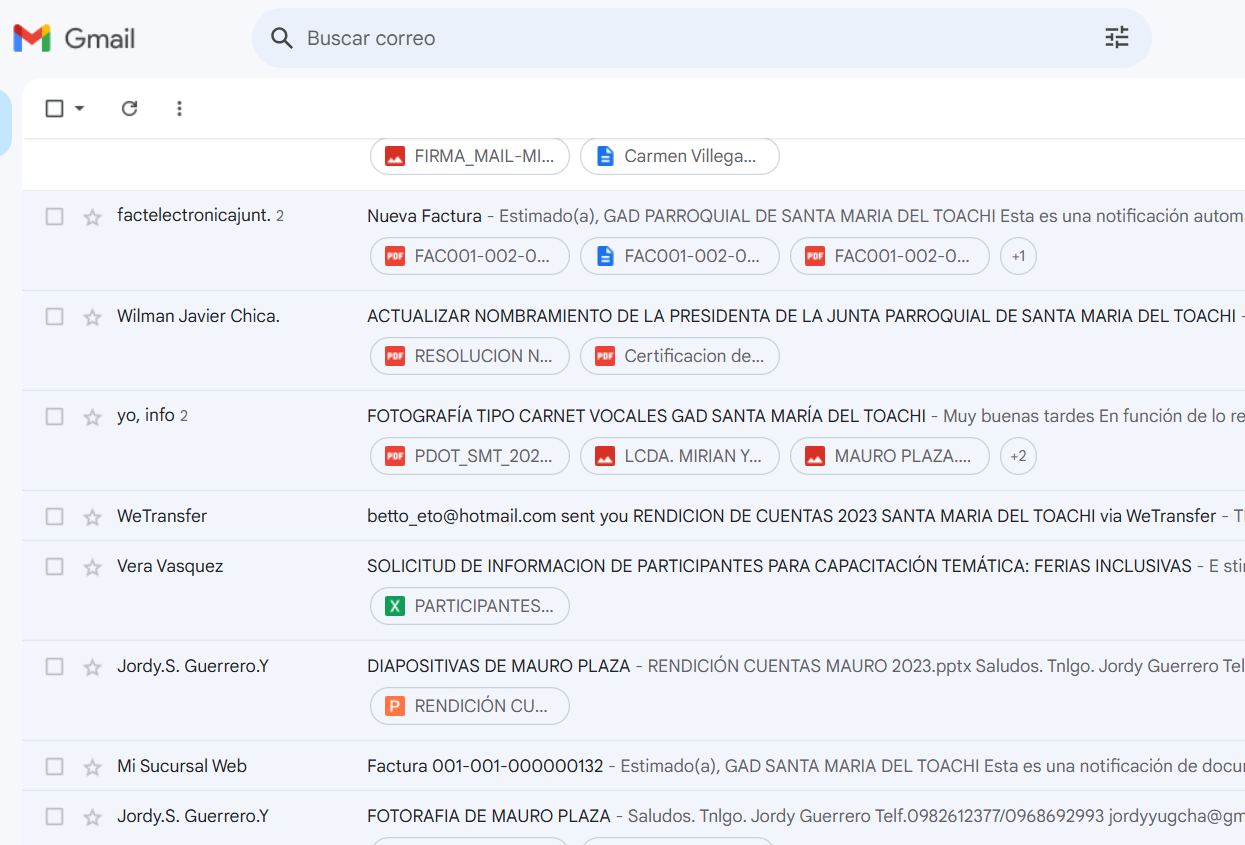Select the factelectronicajunt email checkbox
The width and height of the screenshot is (1245, 845).
(55, 216)
